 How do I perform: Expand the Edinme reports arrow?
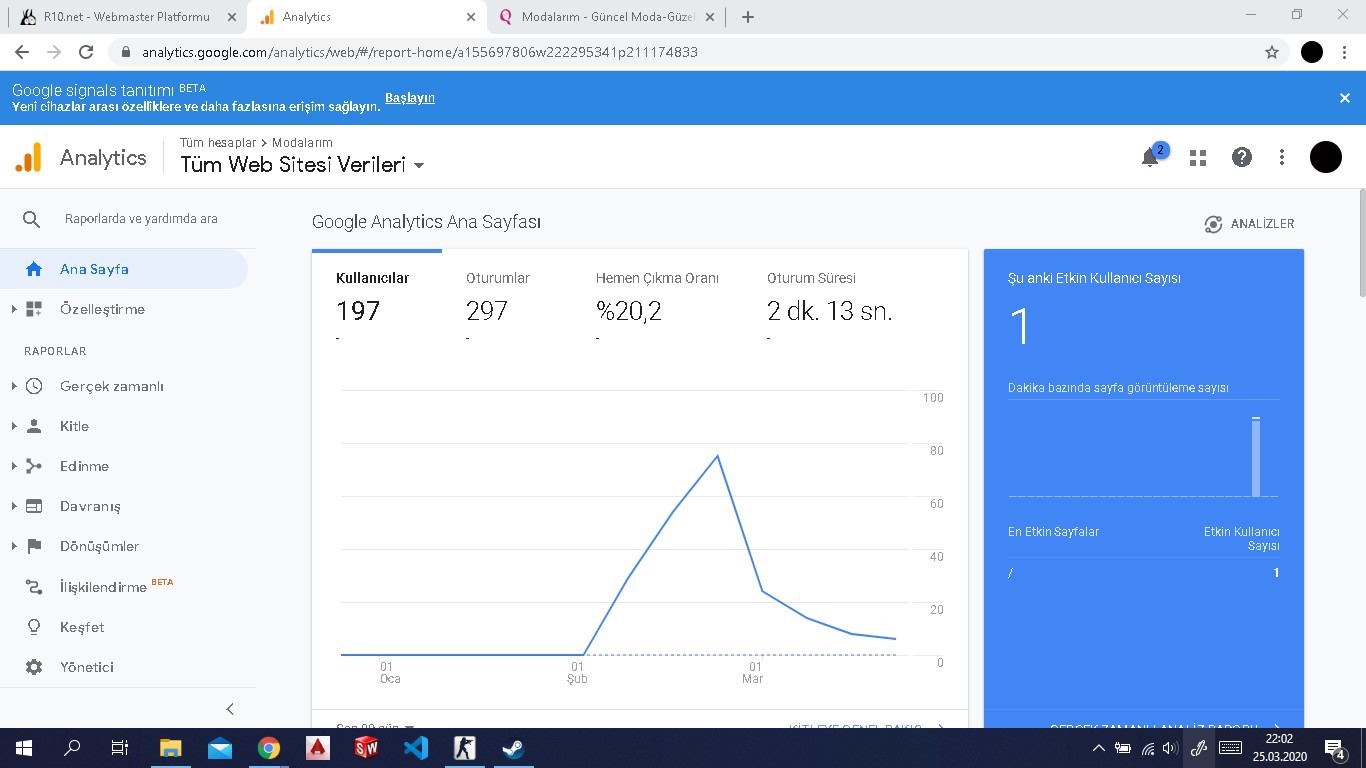point(14,466)
